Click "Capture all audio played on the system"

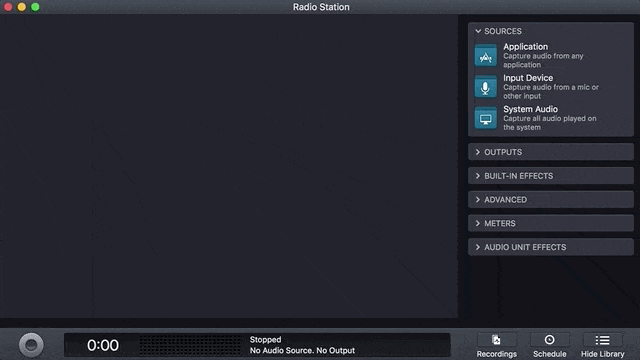point(549,123)
